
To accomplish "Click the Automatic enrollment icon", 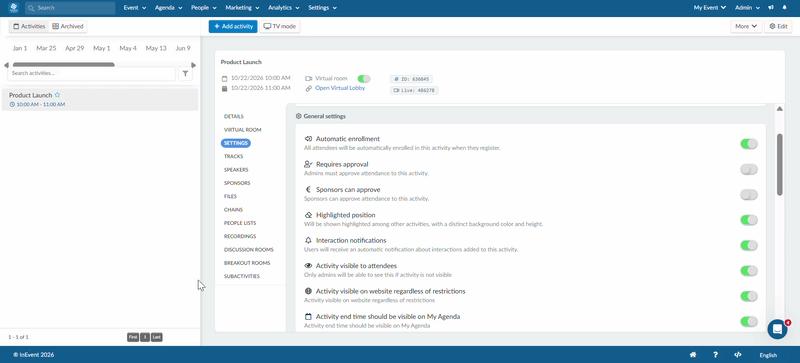I will (x=308, y=139).
